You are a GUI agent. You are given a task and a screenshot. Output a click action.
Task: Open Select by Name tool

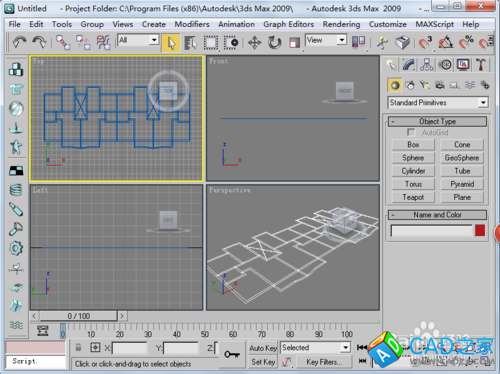[191, 43]
